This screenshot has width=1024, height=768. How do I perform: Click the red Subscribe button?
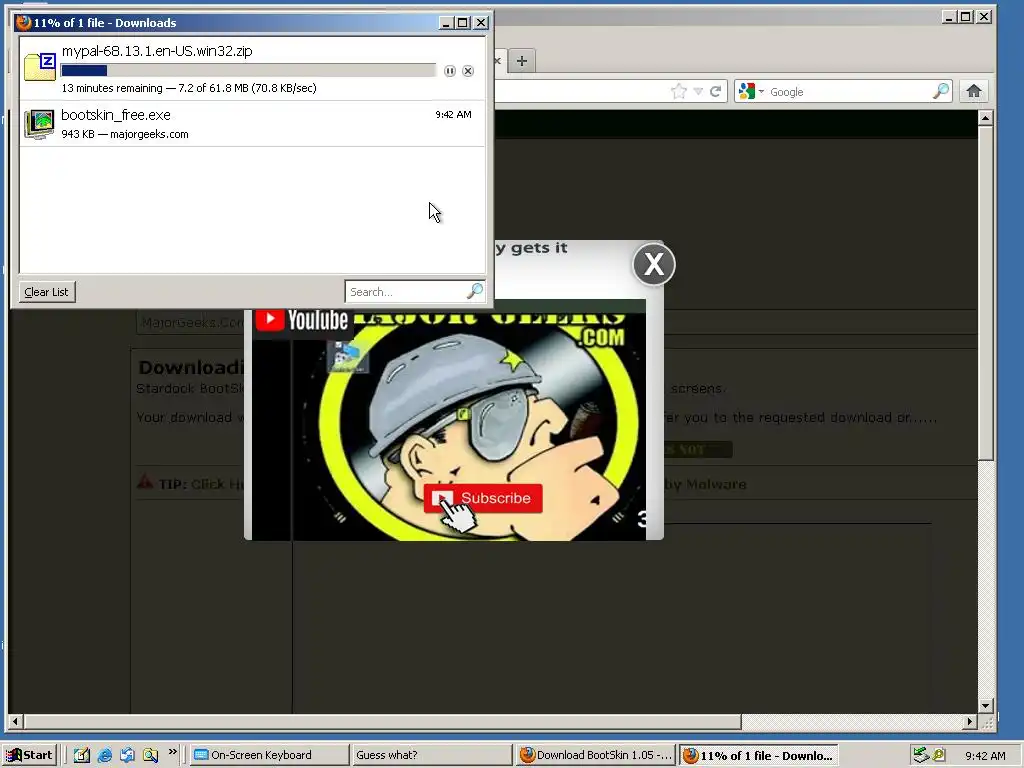(483, 498)
